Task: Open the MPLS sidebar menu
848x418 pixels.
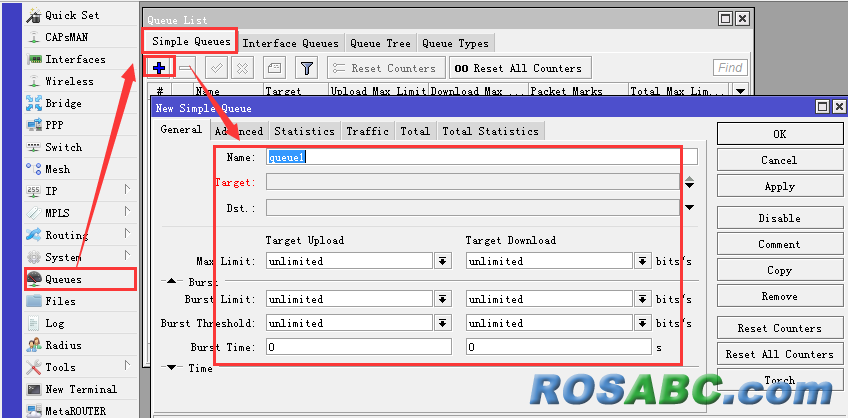Action: coord(57,213)
